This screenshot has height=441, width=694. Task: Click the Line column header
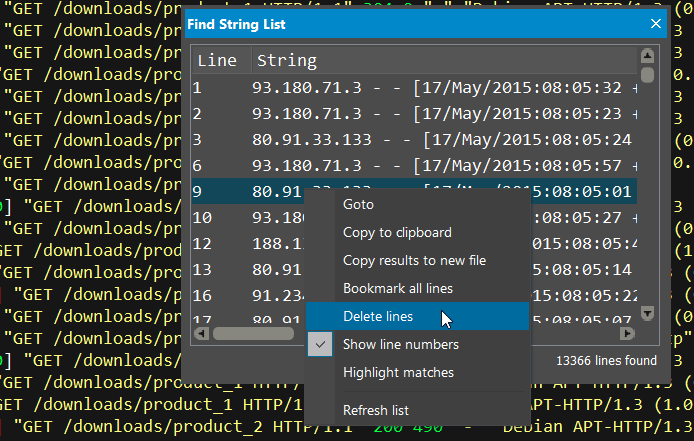point(221,60)
